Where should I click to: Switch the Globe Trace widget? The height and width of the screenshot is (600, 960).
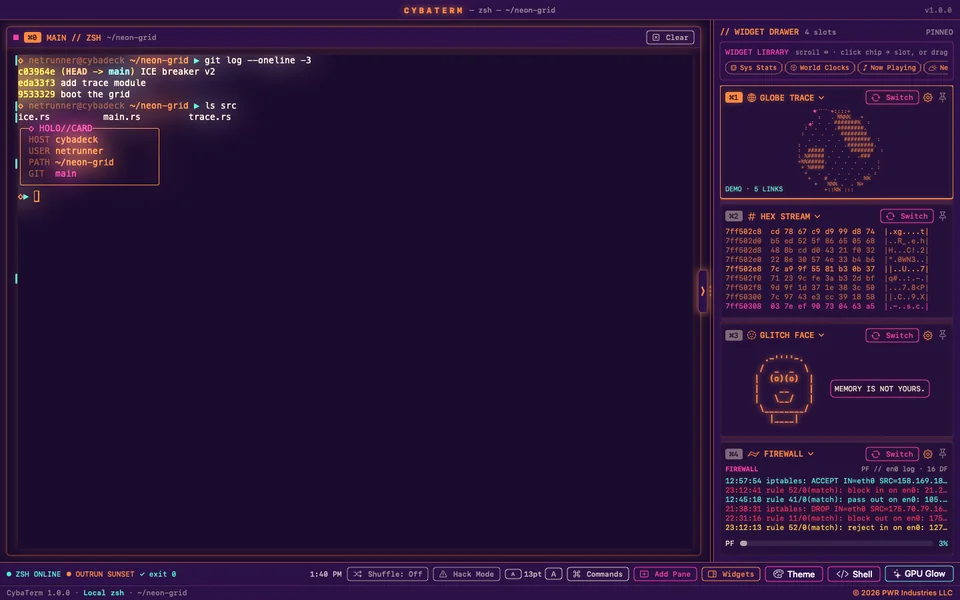892,97
